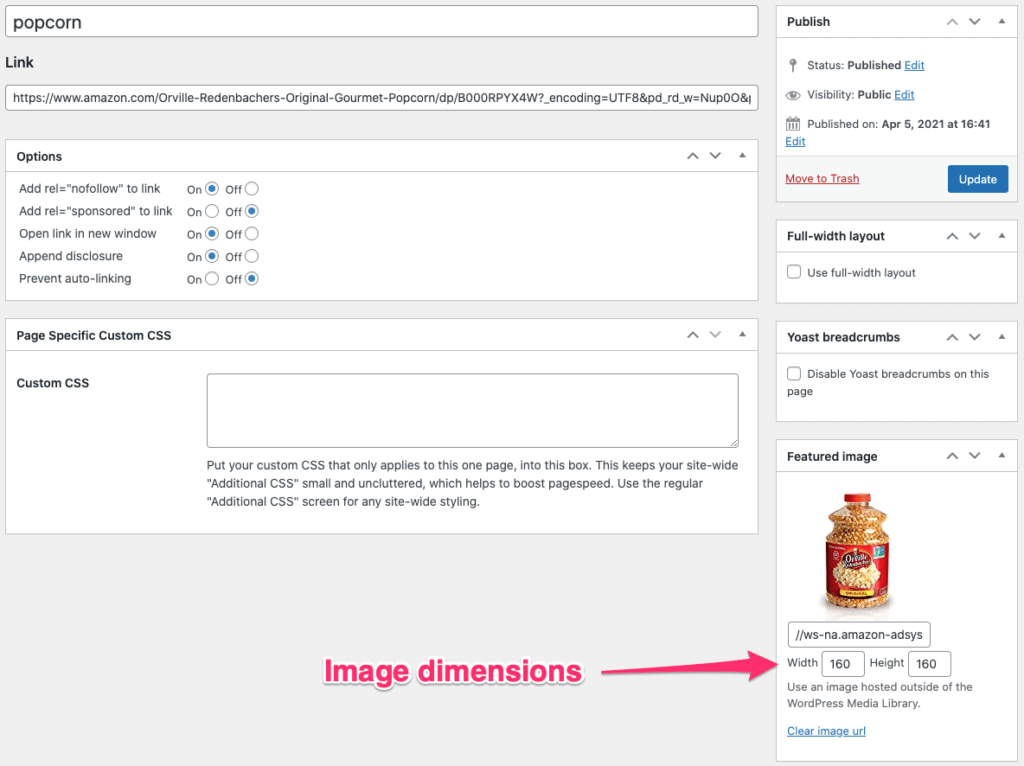Move Options panel up
The height and width of the screenshot is (766, 1024).
tap(692, 156)
